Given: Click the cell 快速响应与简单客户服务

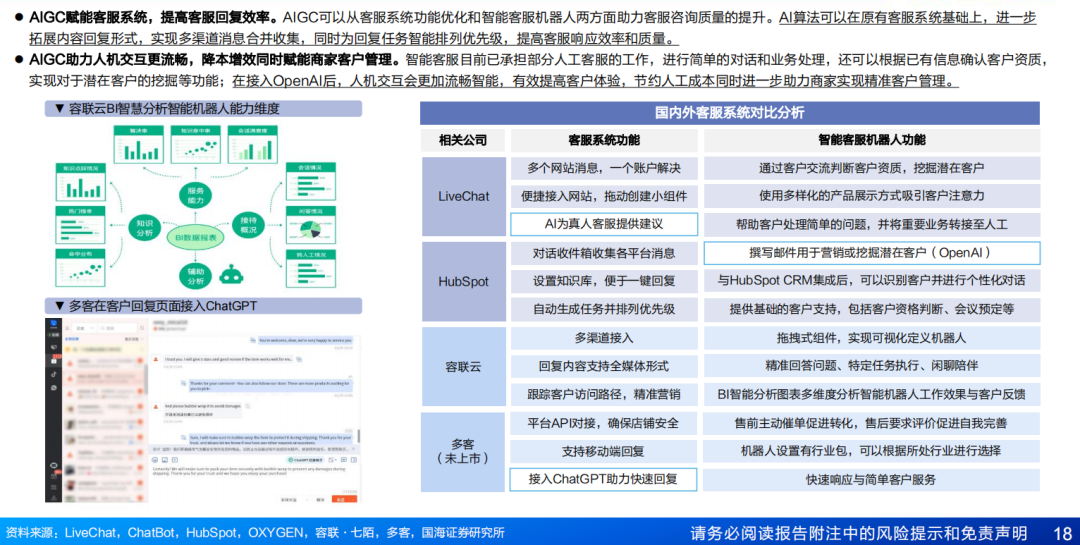Looking at the screenshot, I should [871, 480].
